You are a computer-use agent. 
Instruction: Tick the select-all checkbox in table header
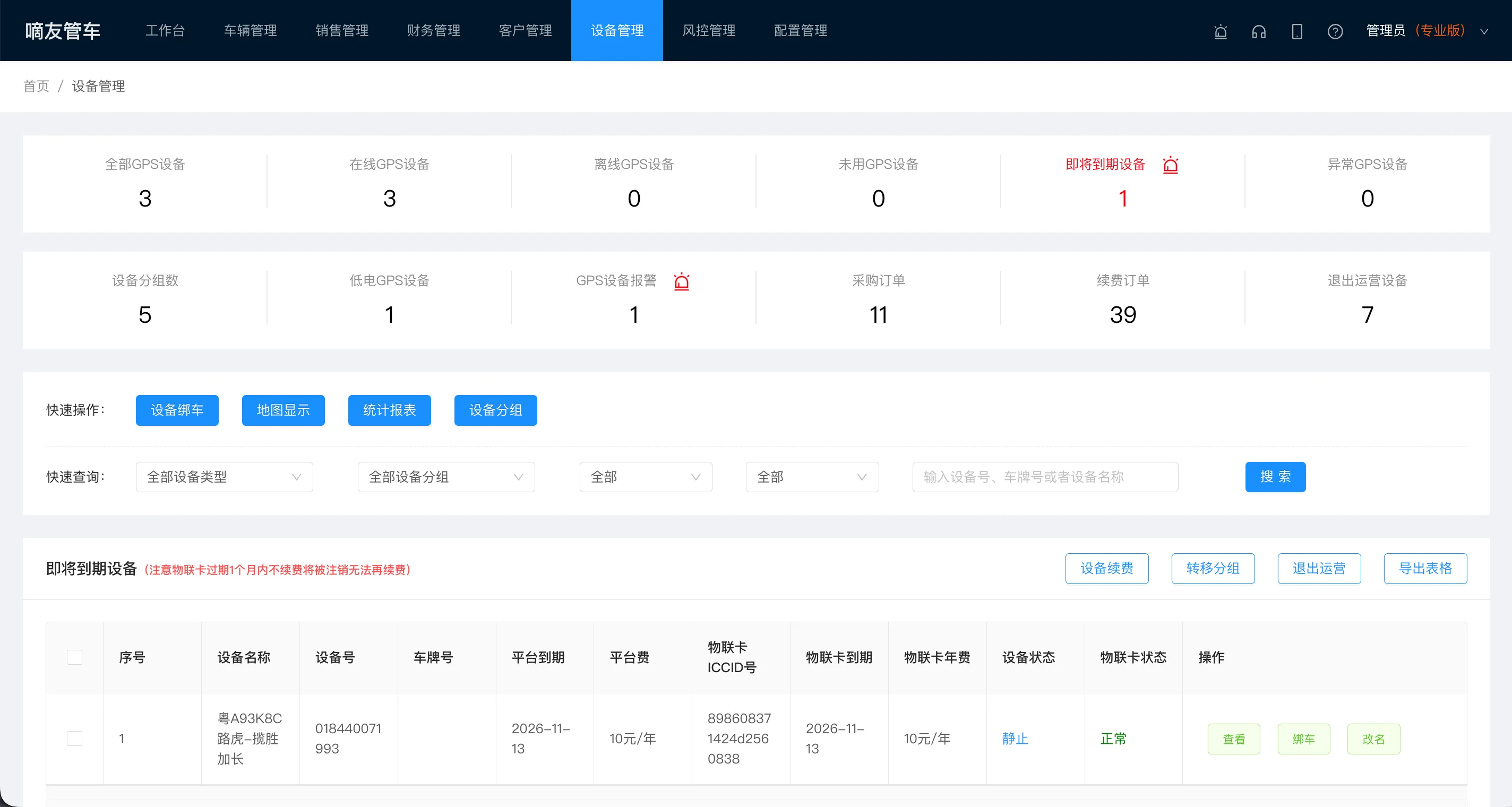click(x=74, y=657)
